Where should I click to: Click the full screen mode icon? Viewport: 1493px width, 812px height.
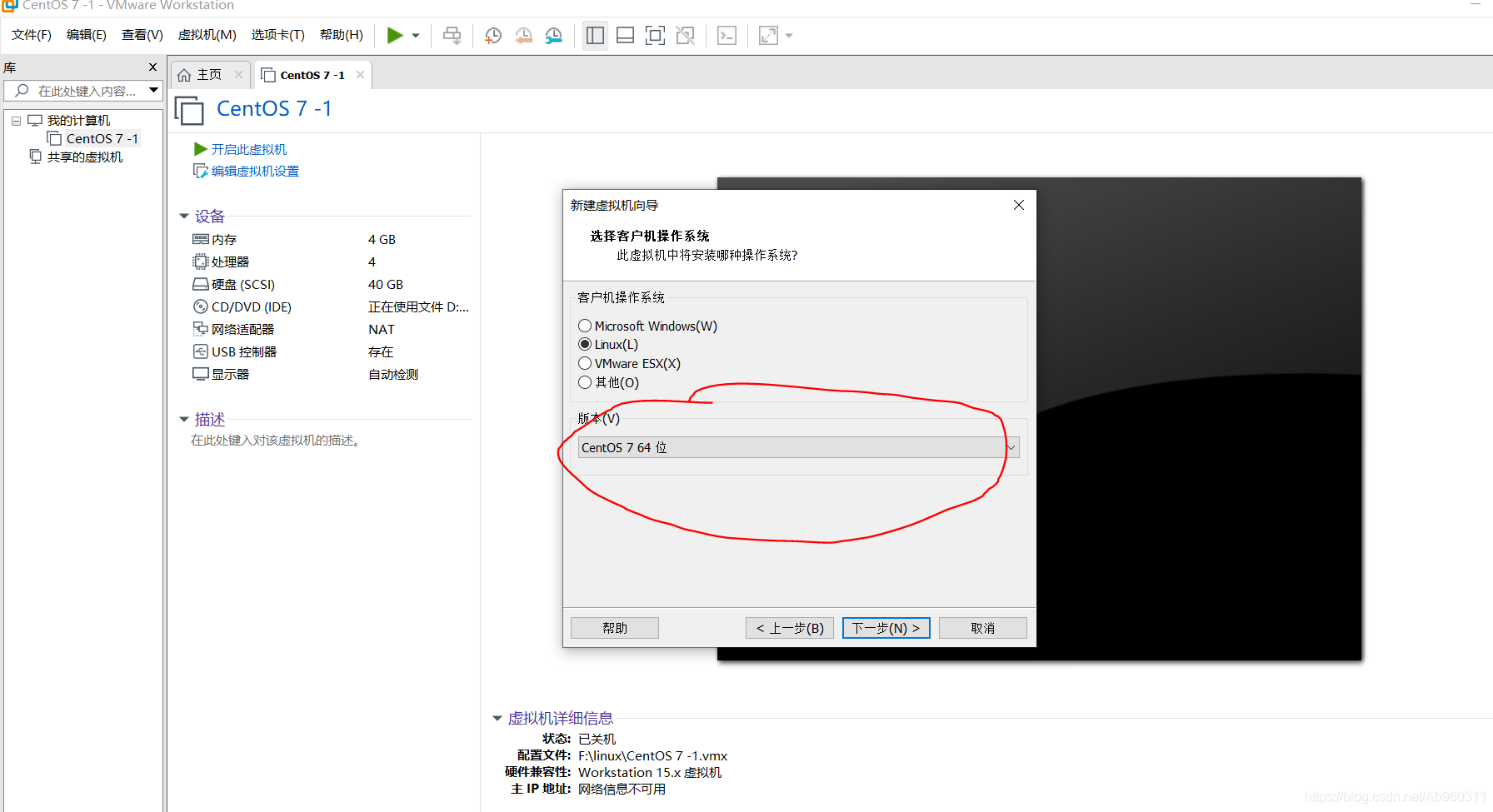pyautogui.click(x=656, y=35)
